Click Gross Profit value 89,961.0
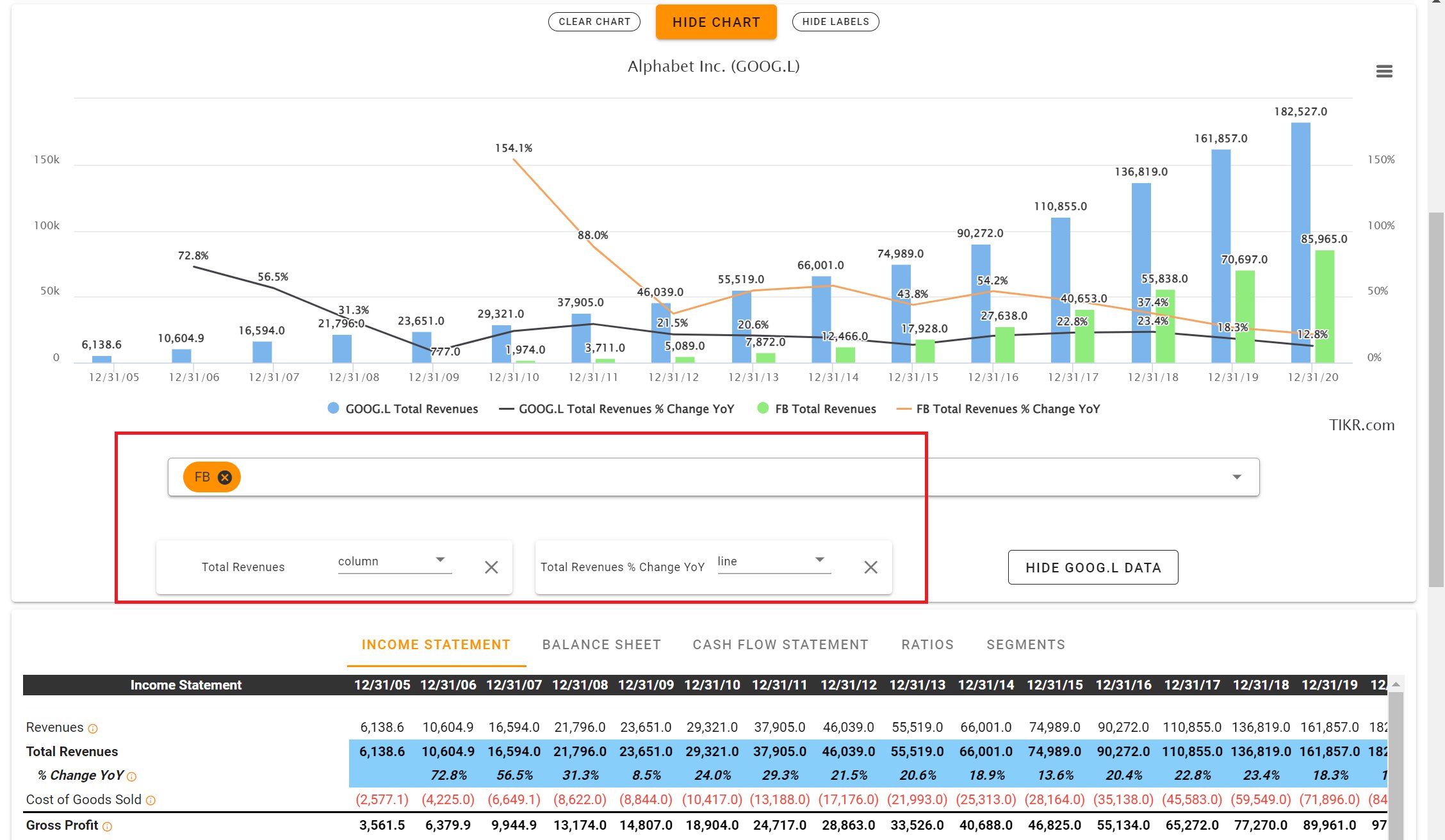 [x=1329, y=825]
